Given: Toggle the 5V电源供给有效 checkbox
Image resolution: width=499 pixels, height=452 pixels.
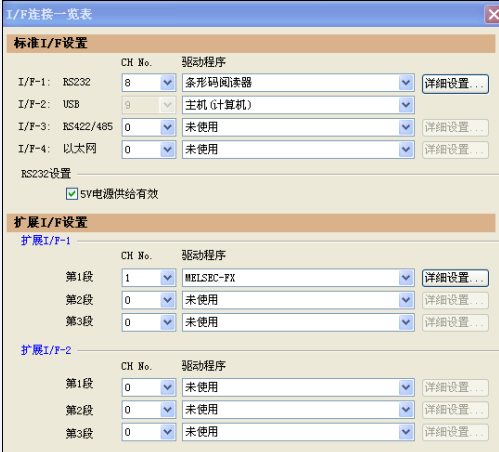Looking at the screenshot, I should (x=72, y=194).
